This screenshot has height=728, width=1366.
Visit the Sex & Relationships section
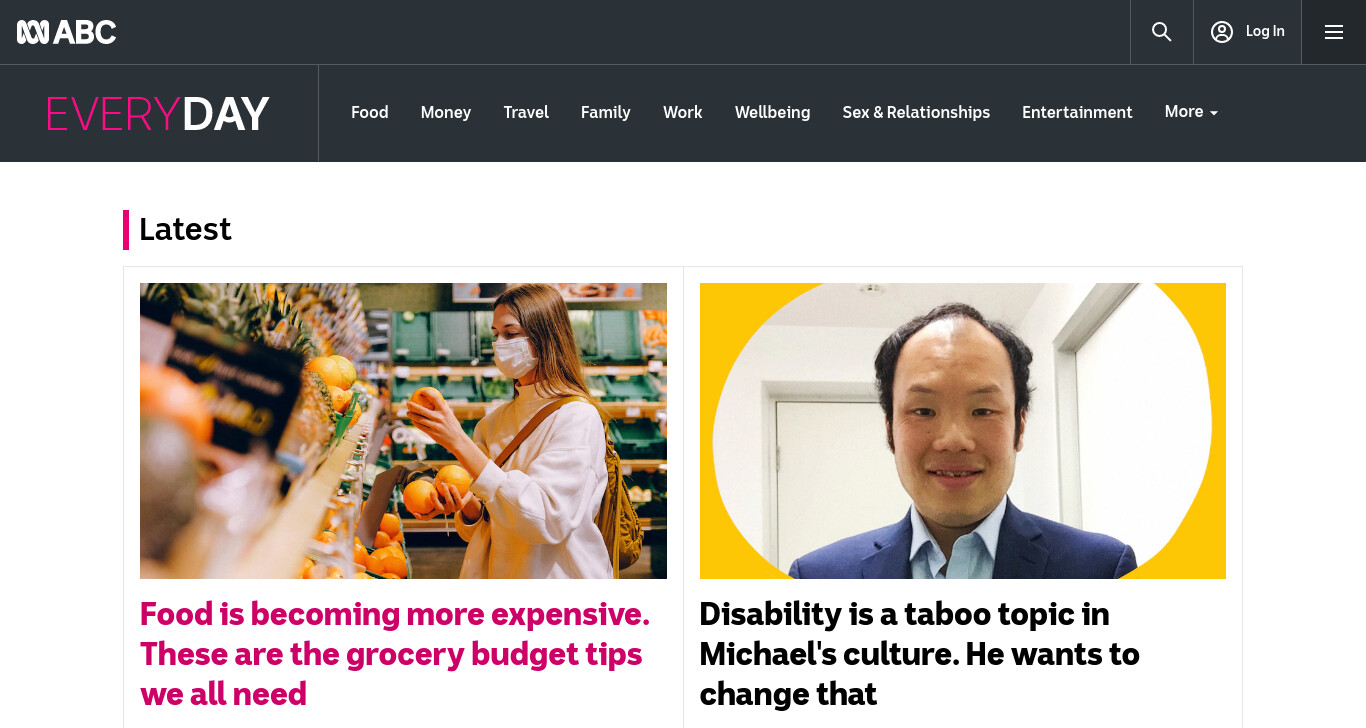tap(916, 112)
